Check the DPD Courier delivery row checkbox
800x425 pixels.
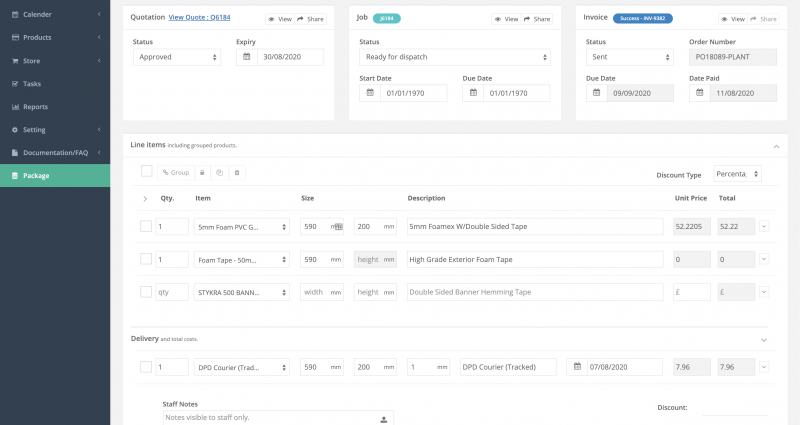pos(146,367)
